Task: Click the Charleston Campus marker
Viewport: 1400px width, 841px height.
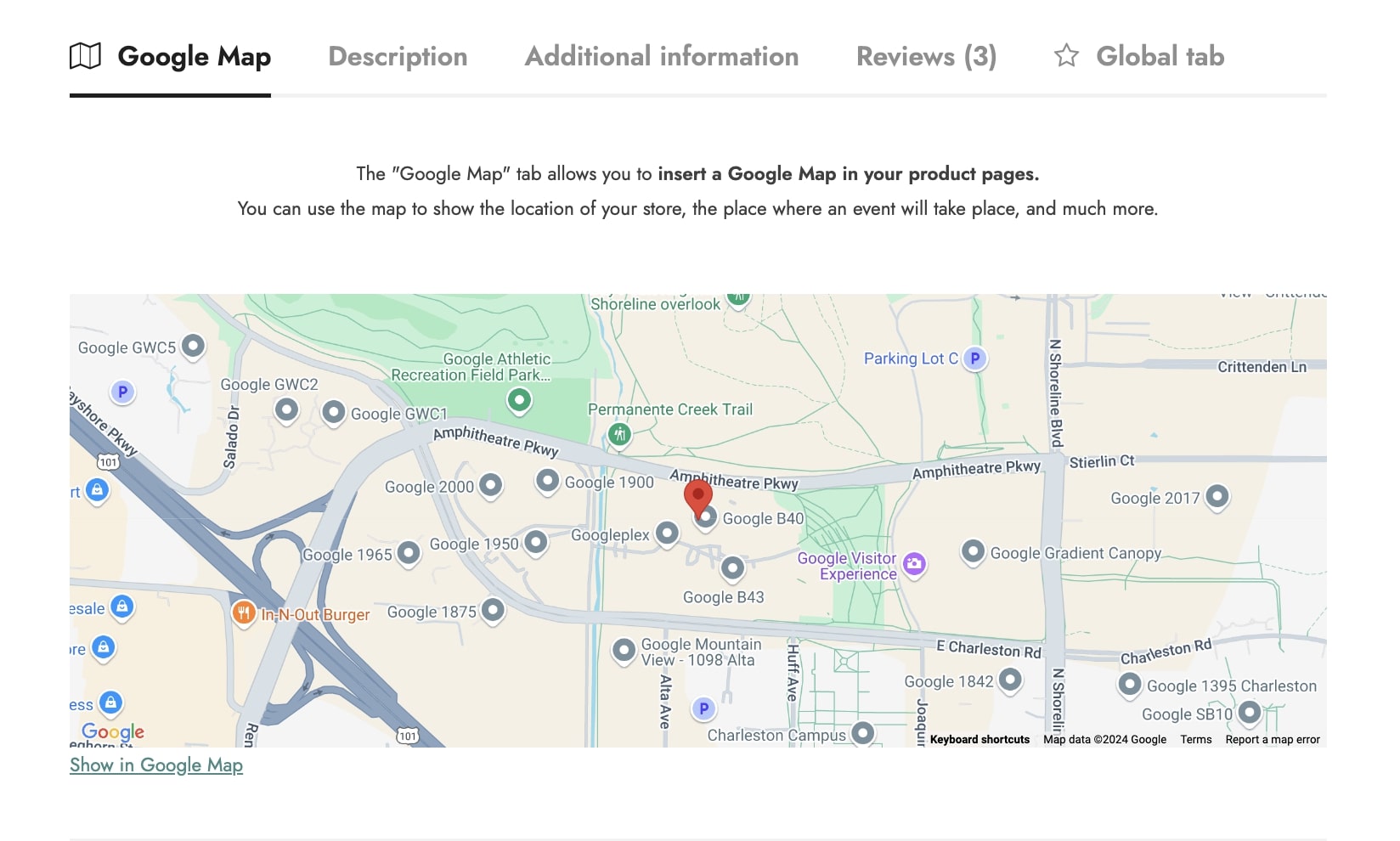Action: tap(863, 732)
